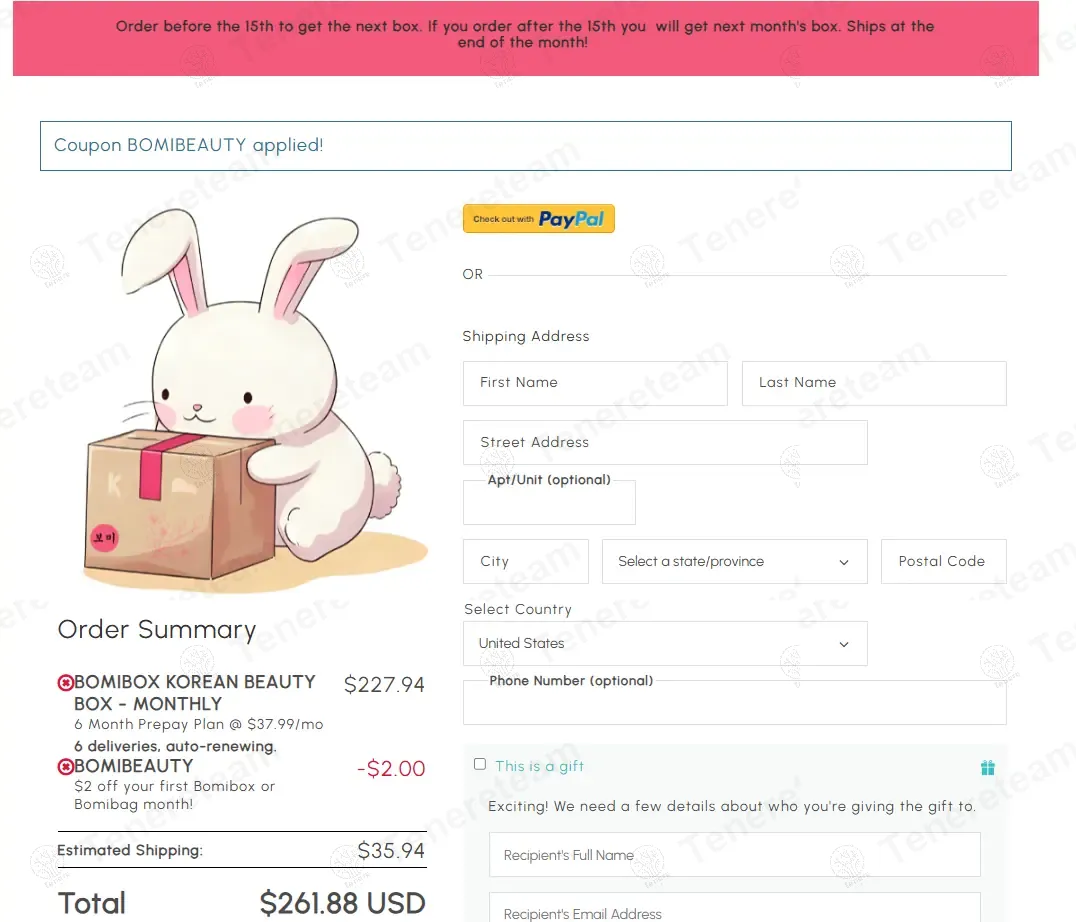1076x922 pixels.
Task: Click the First Name field
Action: [x=595, y=383]
